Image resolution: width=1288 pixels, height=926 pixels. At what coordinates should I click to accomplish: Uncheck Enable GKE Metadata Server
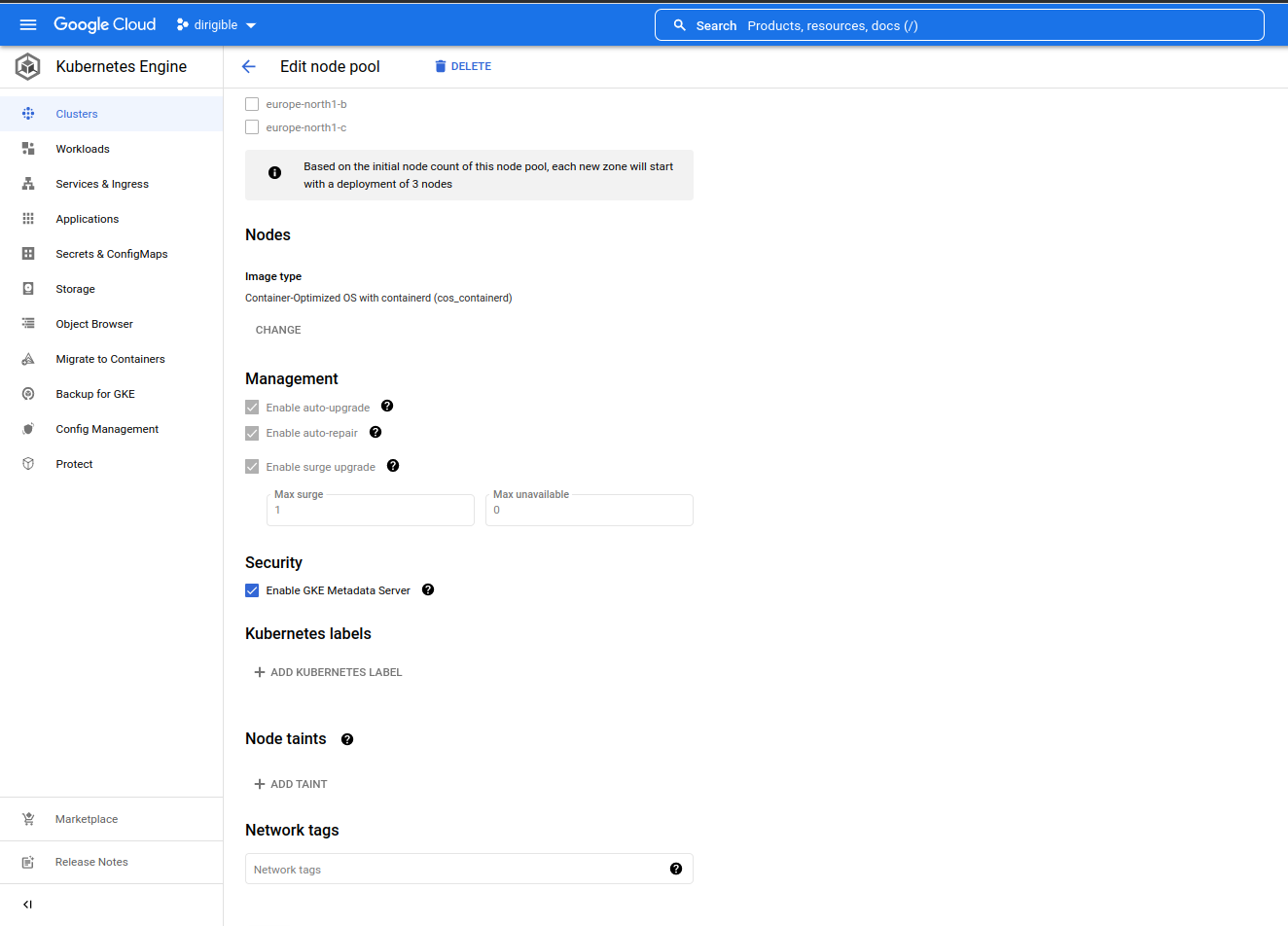click(x=252, y=590)
